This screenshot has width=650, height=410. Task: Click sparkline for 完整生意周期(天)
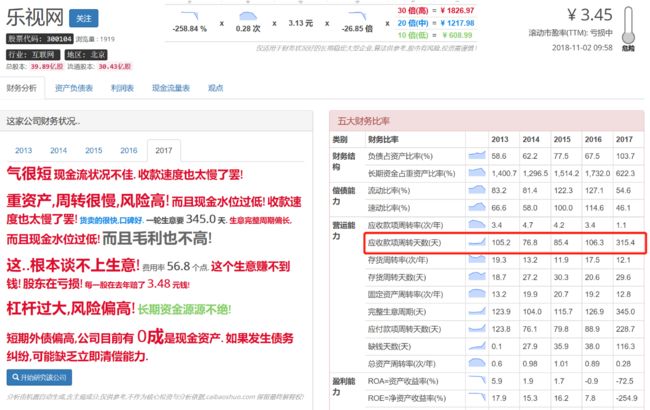[x=477, y=311]
